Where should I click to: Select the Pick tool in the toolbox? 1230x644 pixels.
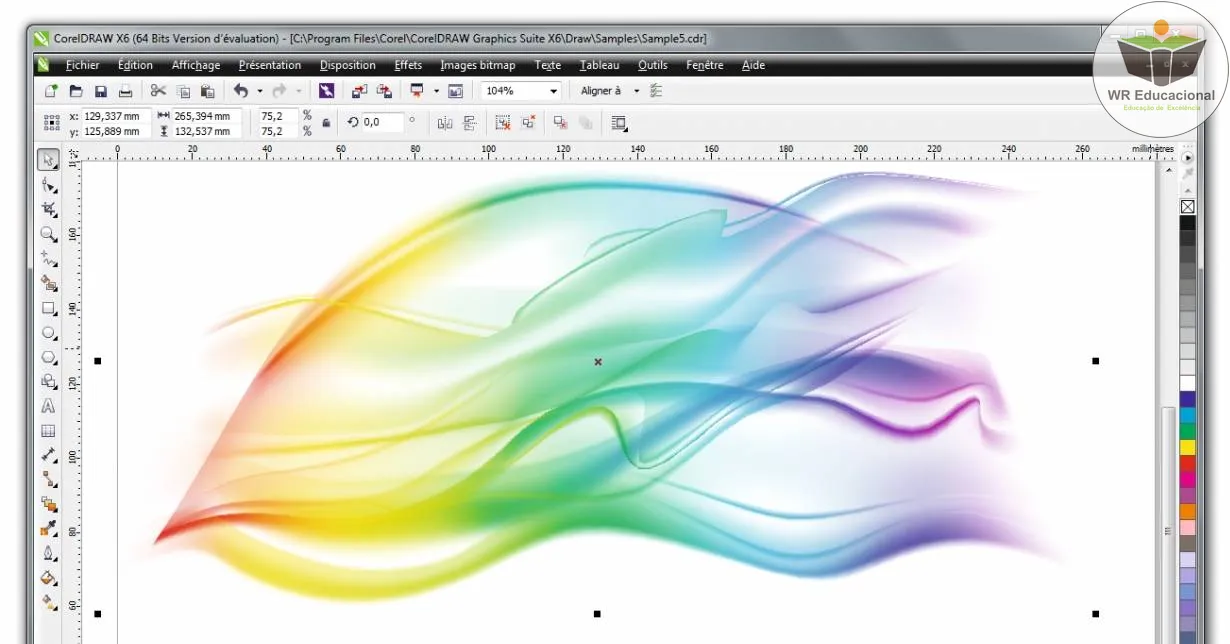coord(48,161)
